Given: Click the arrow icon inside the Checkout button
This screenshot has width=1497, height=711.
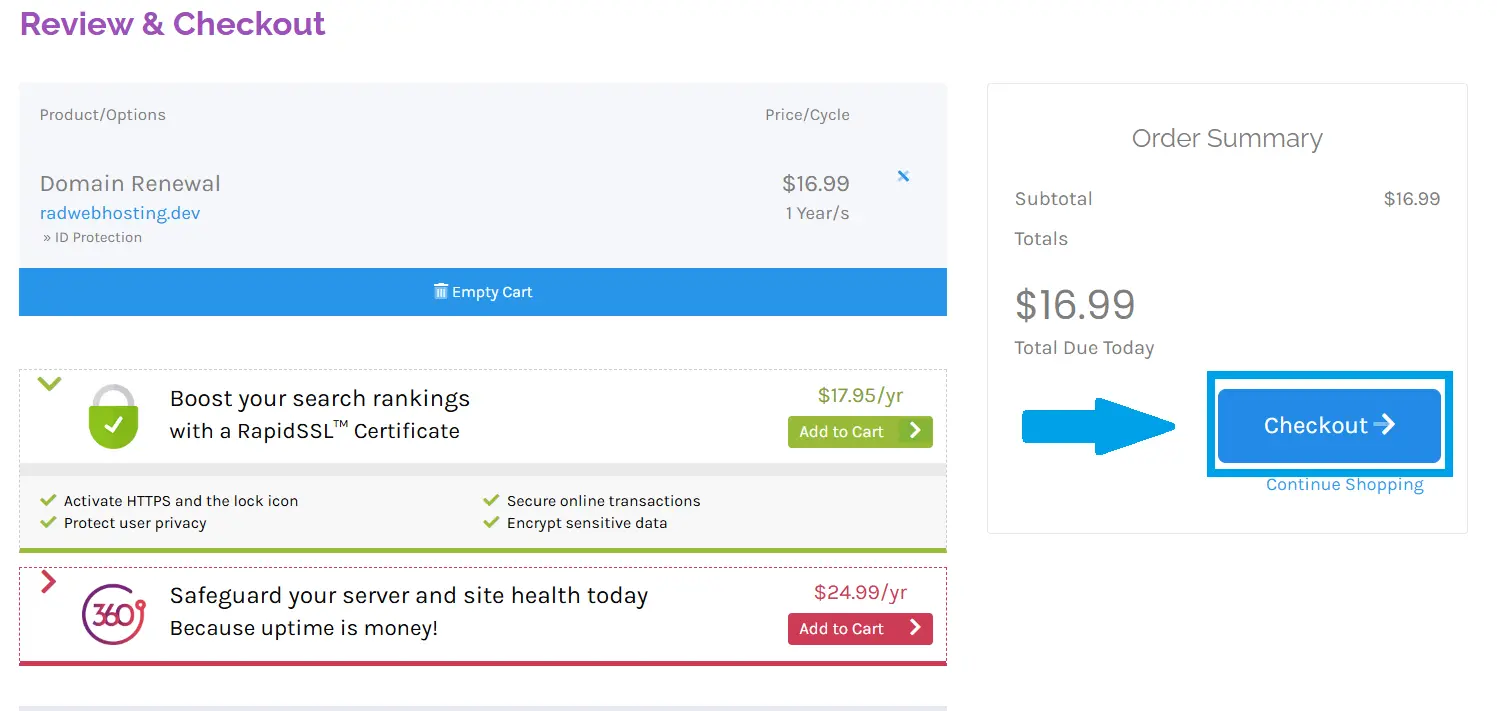Looking at the screenshot, I should [x=1387, y=424].
